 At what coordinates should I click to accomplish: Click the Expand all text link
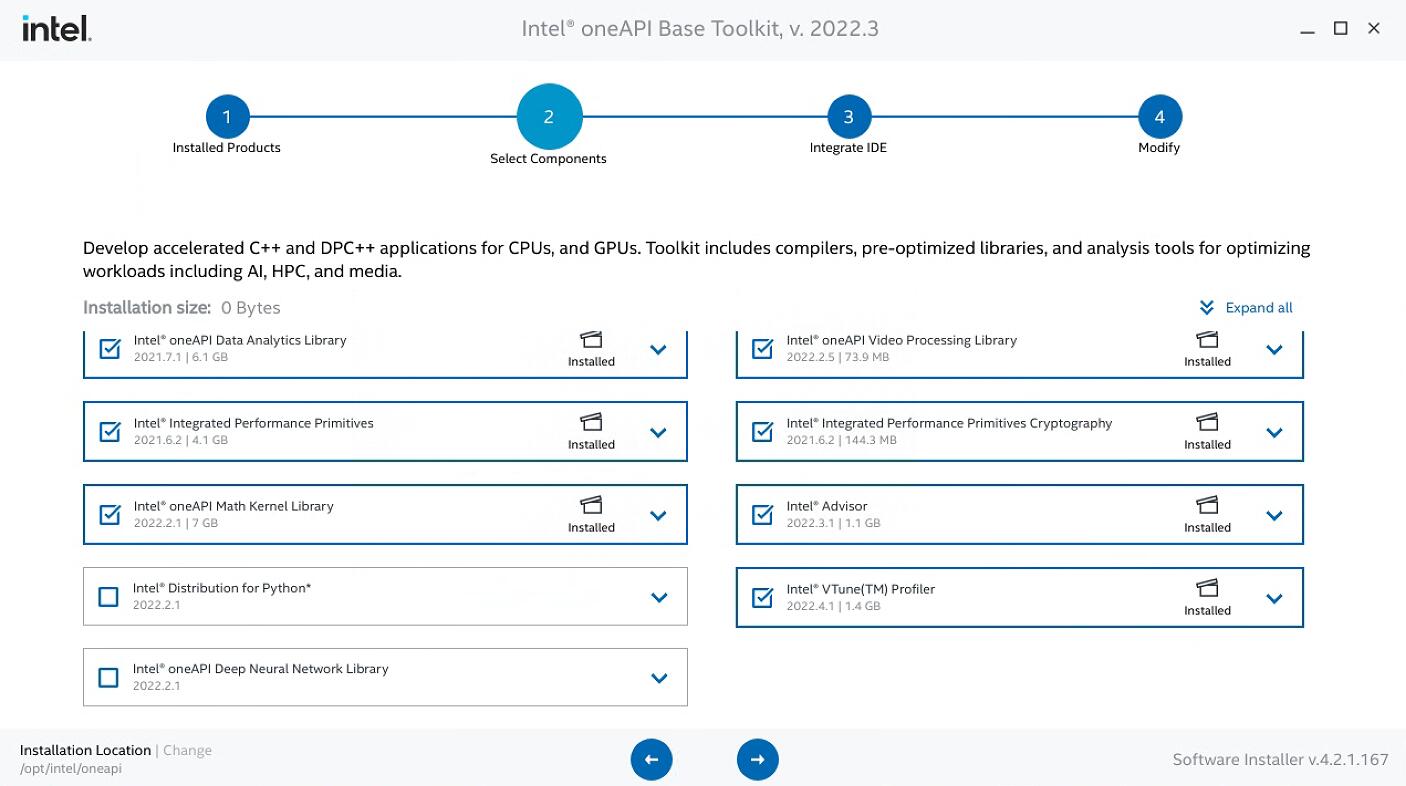click(x=1258, y=308)
